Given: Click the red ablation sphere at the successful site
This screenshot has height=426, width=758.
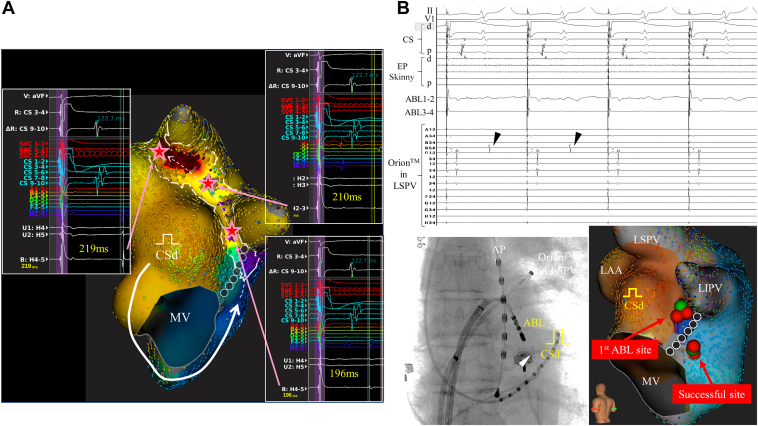Looking at the screenshot, I should [694, 347].
